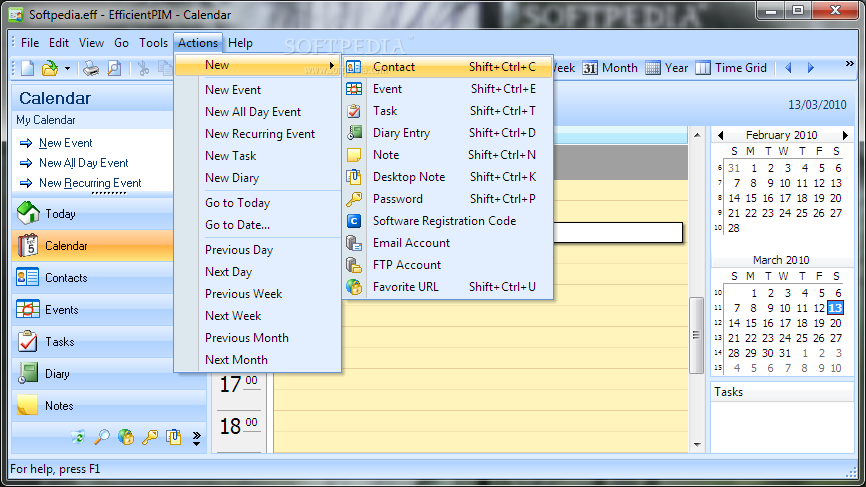Viewport: 866px width, 487px height.
Task: Click the Print Preview toolbar icon
Action: 114,68
